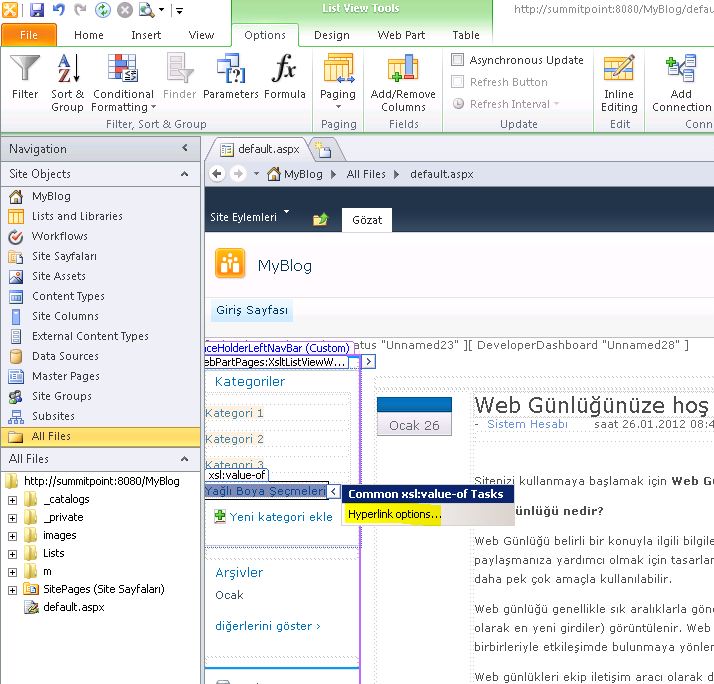Select Master Pages in navigation

[65, 376]
